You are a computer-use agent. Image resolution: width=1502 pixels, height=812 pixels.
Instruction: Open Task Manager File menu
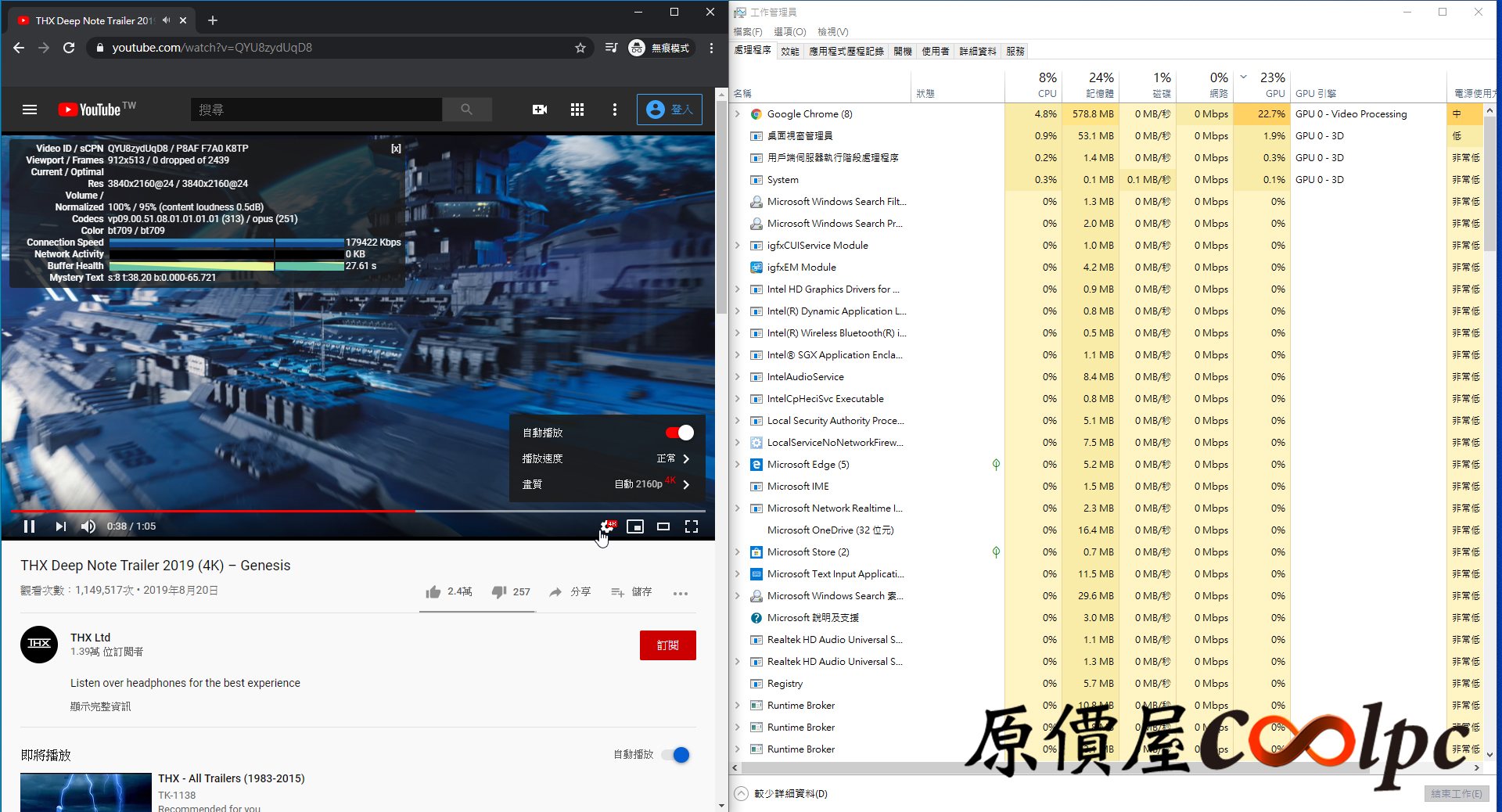tap(748, 32)
